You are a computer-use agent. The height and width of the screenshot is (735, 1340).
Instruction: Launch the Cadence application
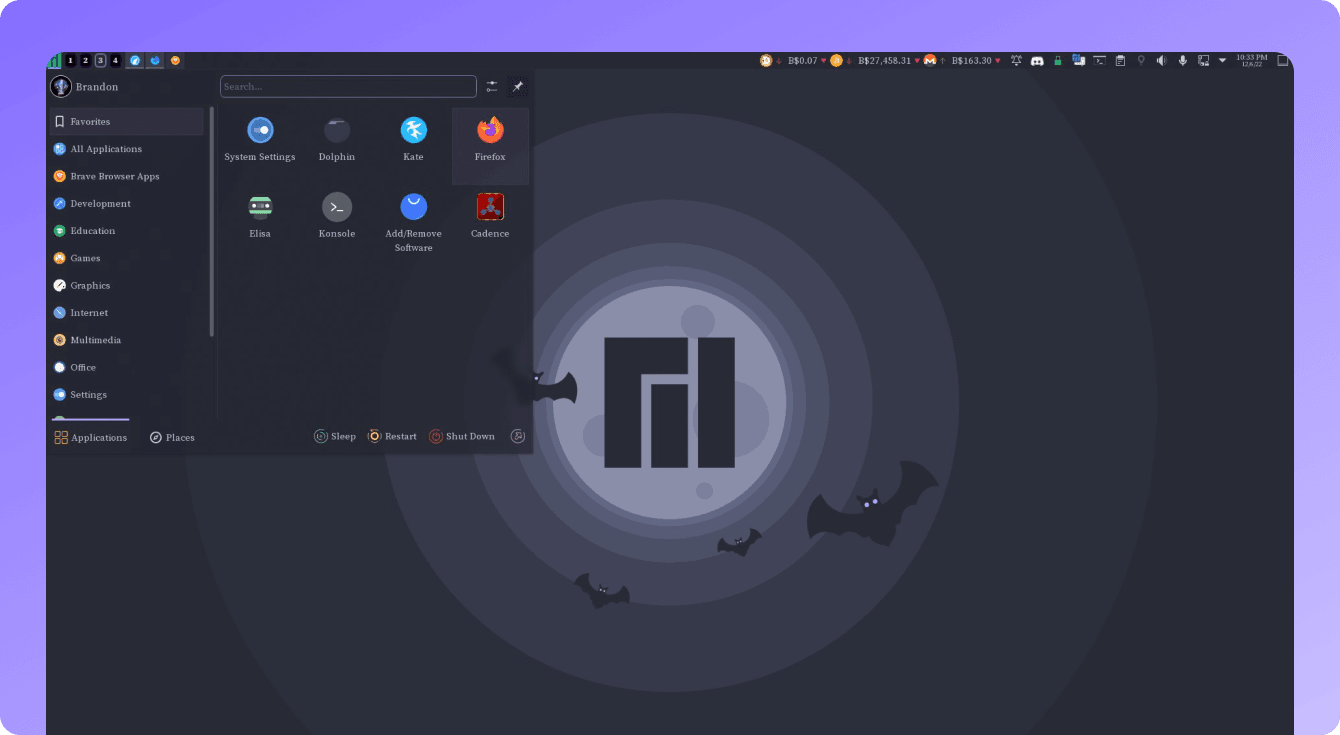pyautogui.click(x=490, y=216)
